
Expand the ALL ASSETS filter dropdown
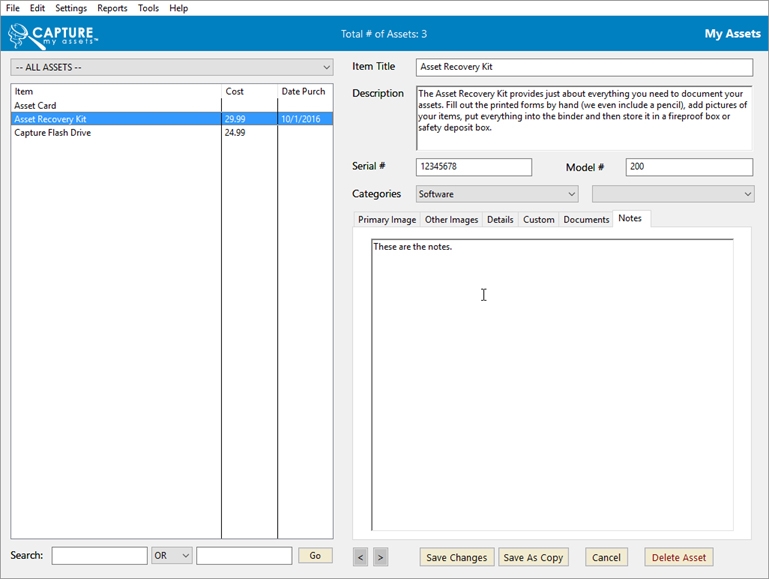click(171, 67)
